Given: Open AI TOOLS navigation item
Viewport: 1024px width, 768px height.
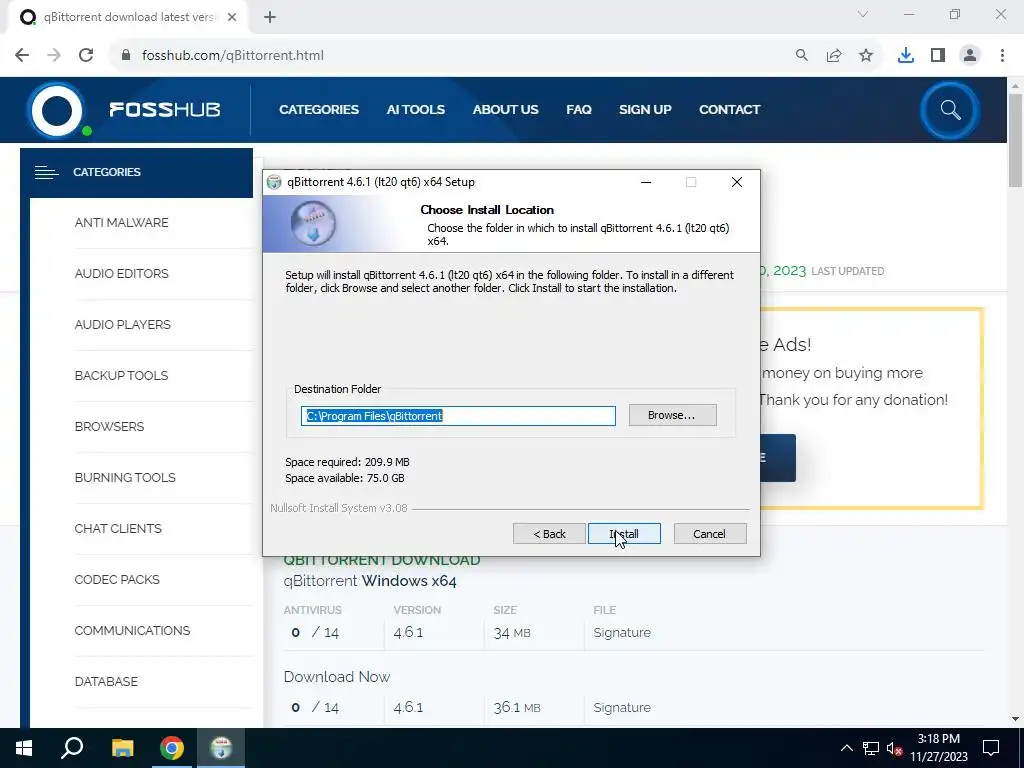Looking at the screenshot, I should 415,110.
